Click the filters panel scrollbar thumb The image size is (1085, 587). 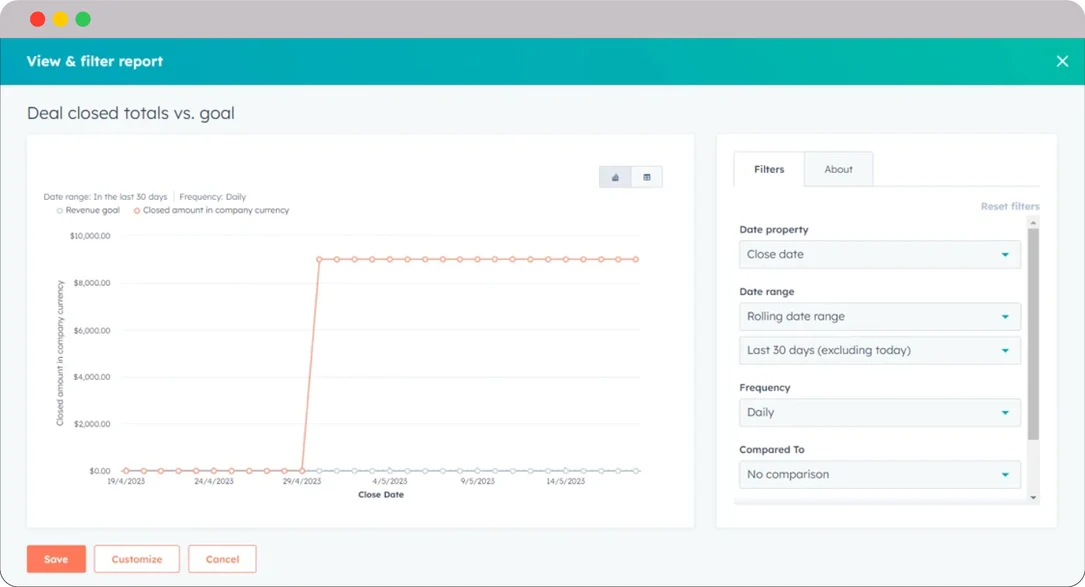pyautogui.click(x=1033, y=334)
